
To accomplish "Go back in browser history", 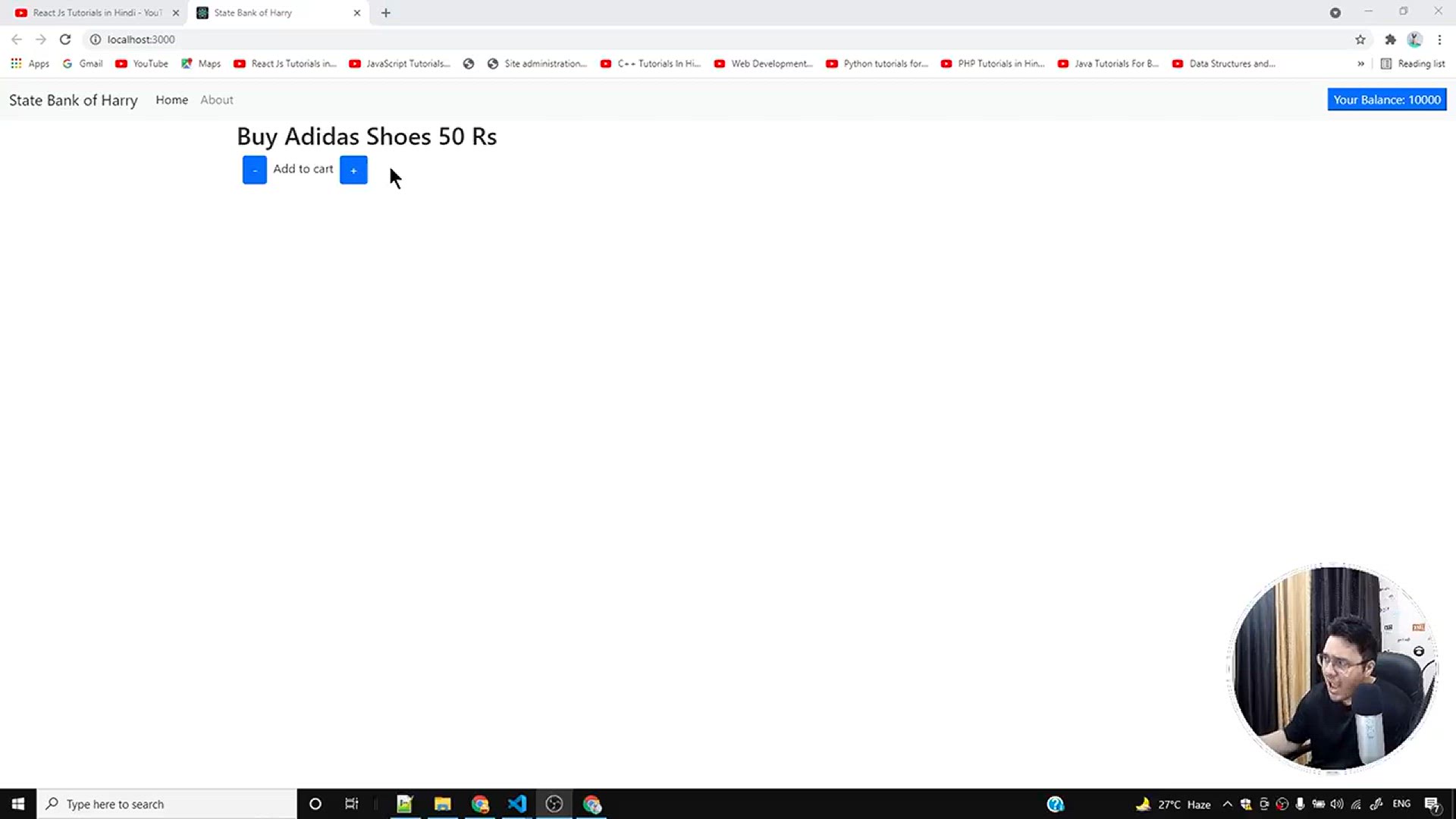I will pos(17,39).
